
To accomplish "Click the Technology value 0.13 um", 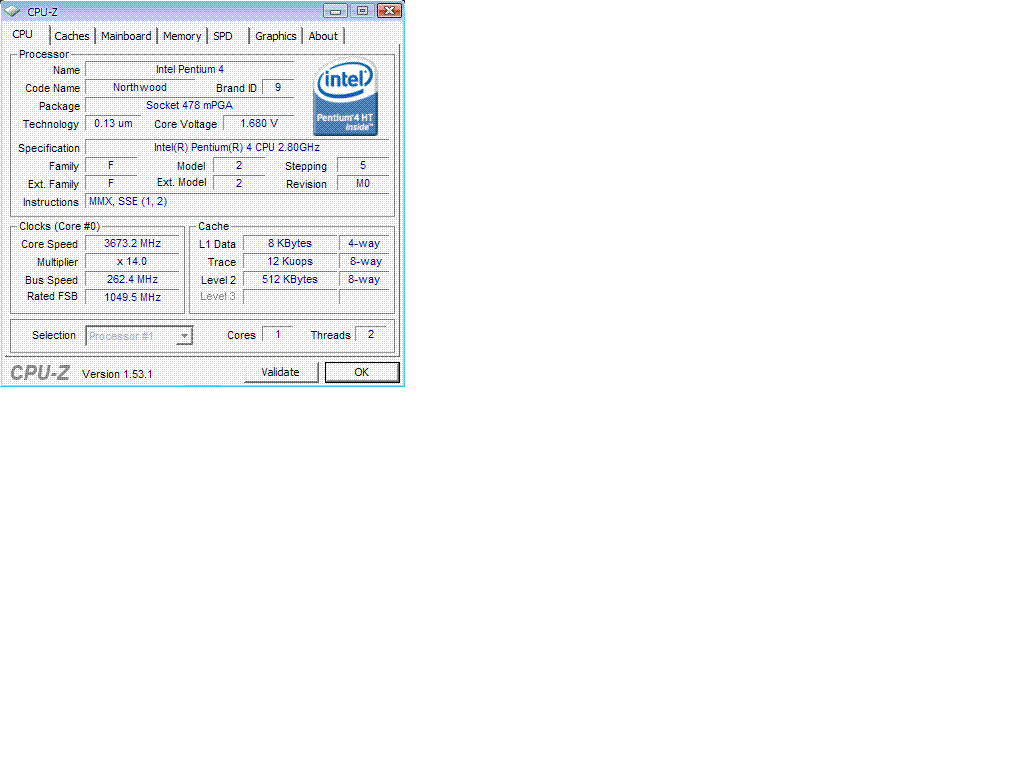I will (113, 123).
